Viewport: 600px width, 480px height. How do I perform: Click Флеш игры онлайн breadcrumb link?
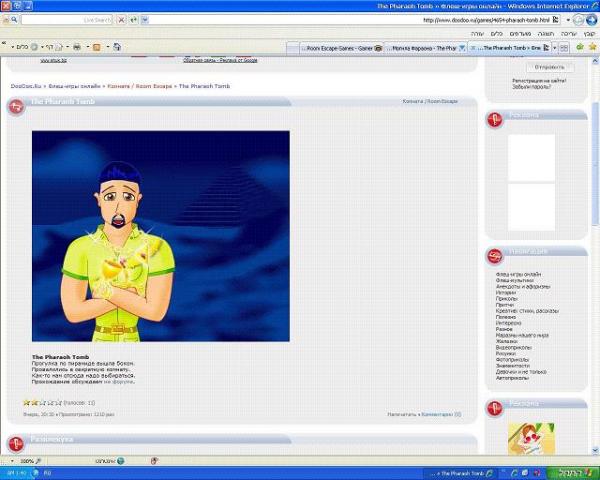pyautogui.click(x=74, y=86)
